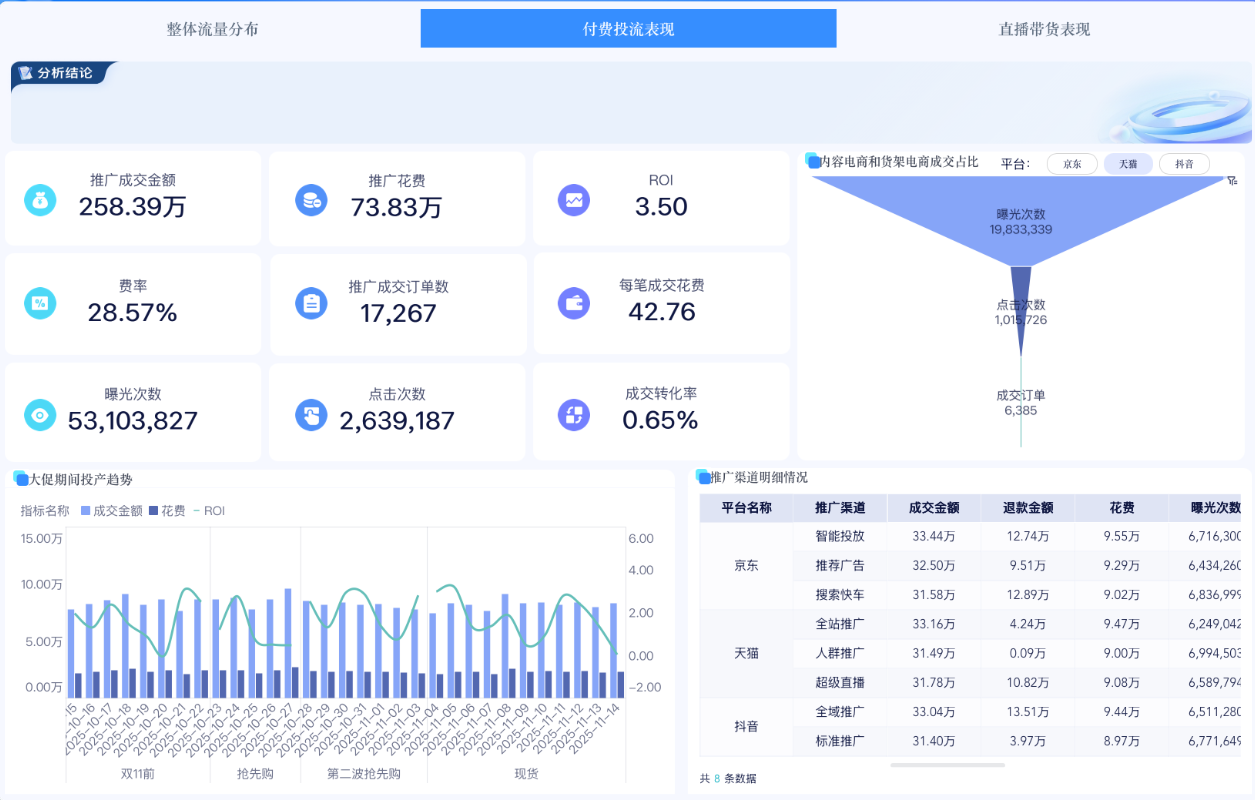
Task: 点击推广成交金额卡片的钱袋图标
Action: pos(39,198)
